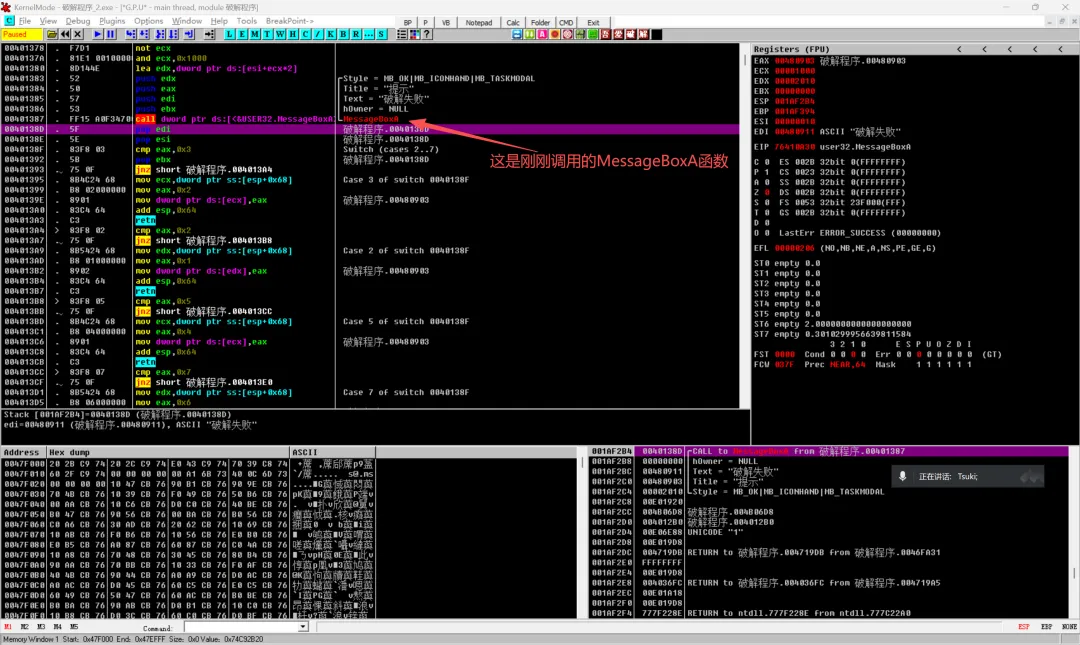Image resolution: width=1080 pixels, height=645 pixels.
Task: Click the black square toolbar icon
Action: [656, 34]
